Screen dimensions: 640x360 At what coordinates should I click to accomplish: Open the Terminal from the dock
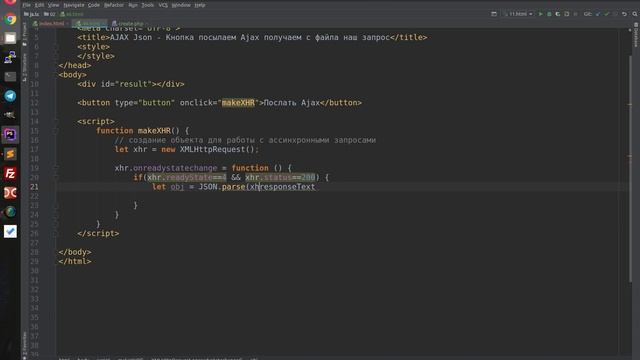point(10,77)
